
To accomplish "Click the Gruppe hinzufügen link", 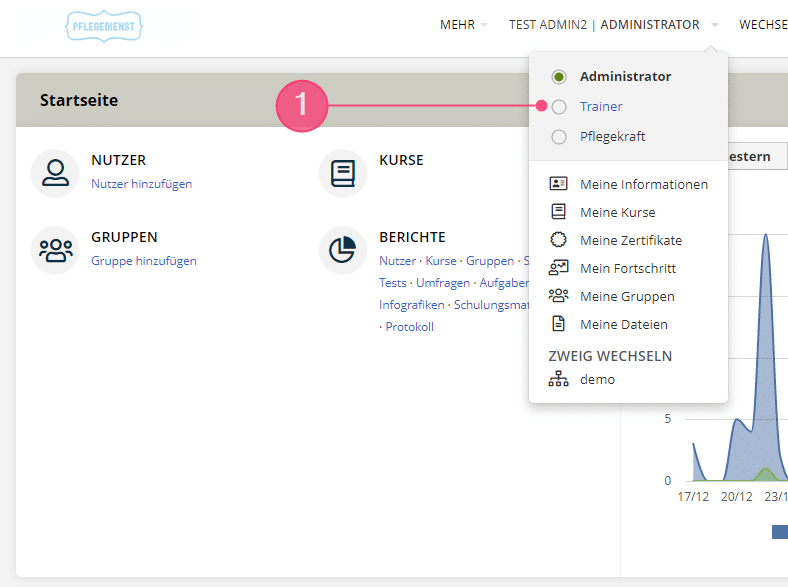I will click(144, 261).
